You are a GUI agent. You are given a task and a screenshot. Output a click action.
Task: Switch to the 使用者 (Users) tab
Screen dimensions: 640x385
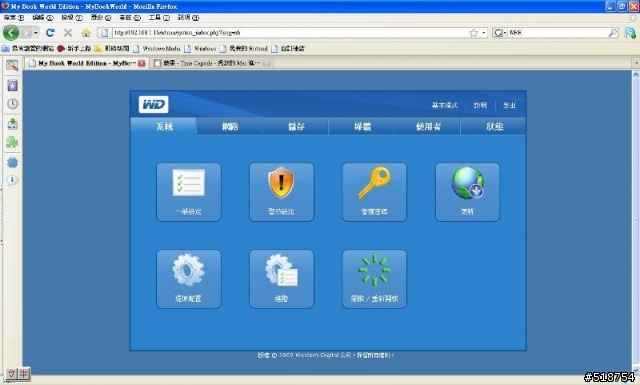428,126
